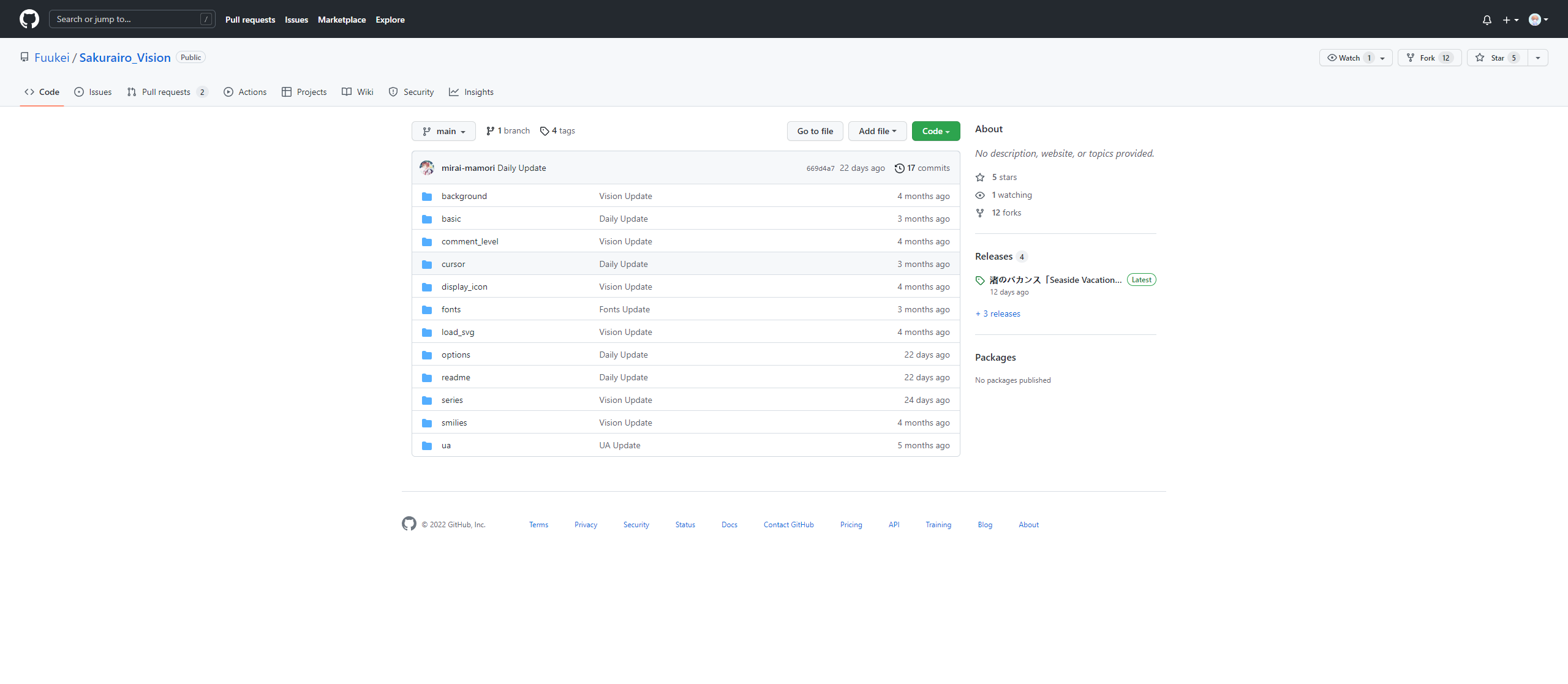Open the notifications bell icon
The image size is (1568, 684).
1487,20
